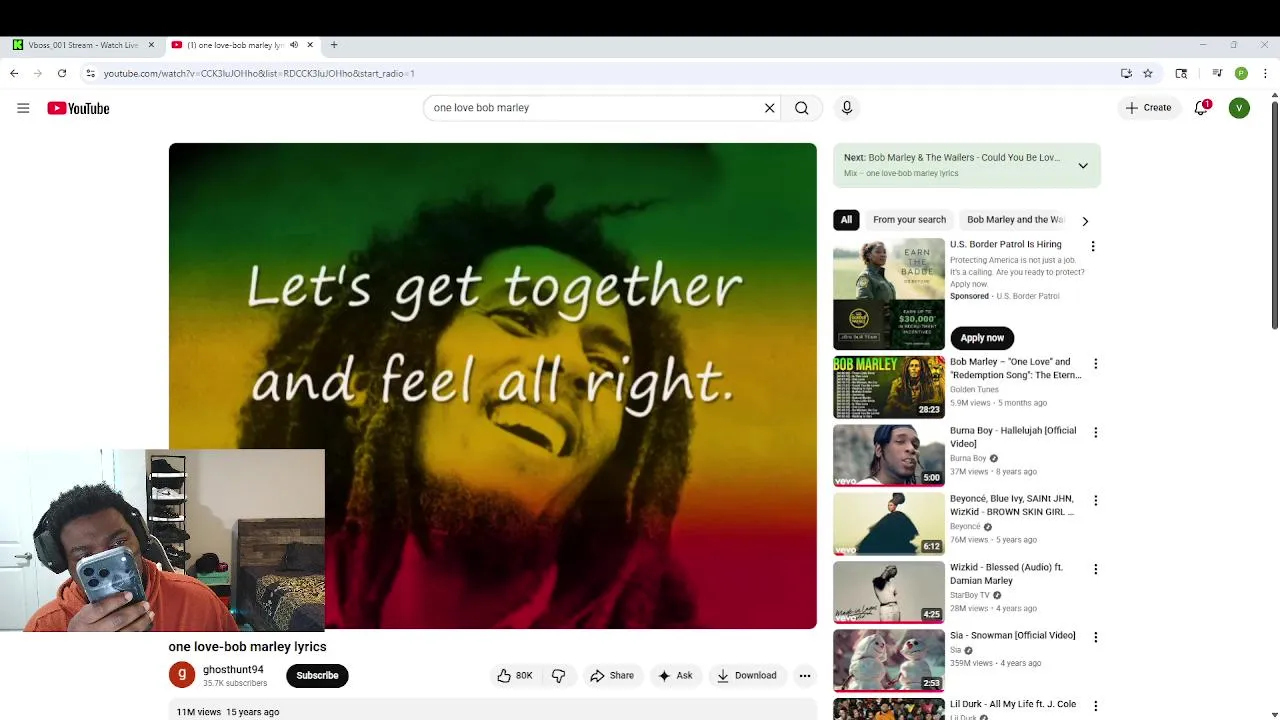Click the magnifier search button

click(x=802, y=108)
